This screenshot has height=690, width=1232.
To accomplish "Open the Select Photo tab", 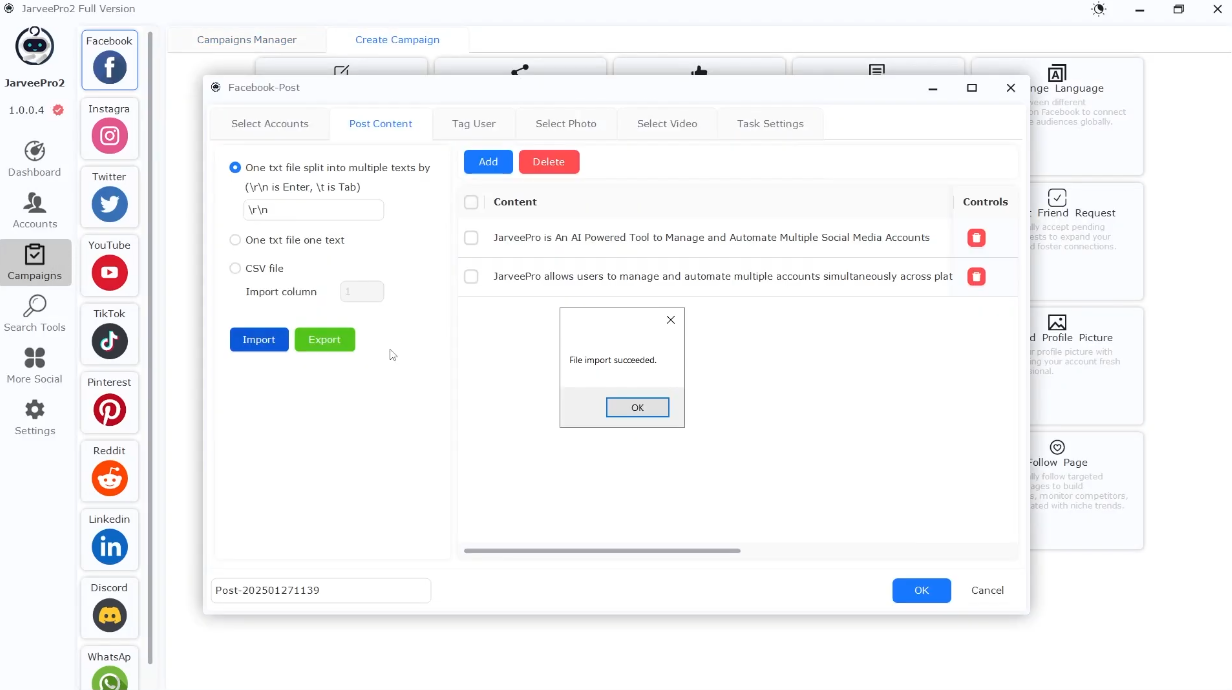I will 566,124.
